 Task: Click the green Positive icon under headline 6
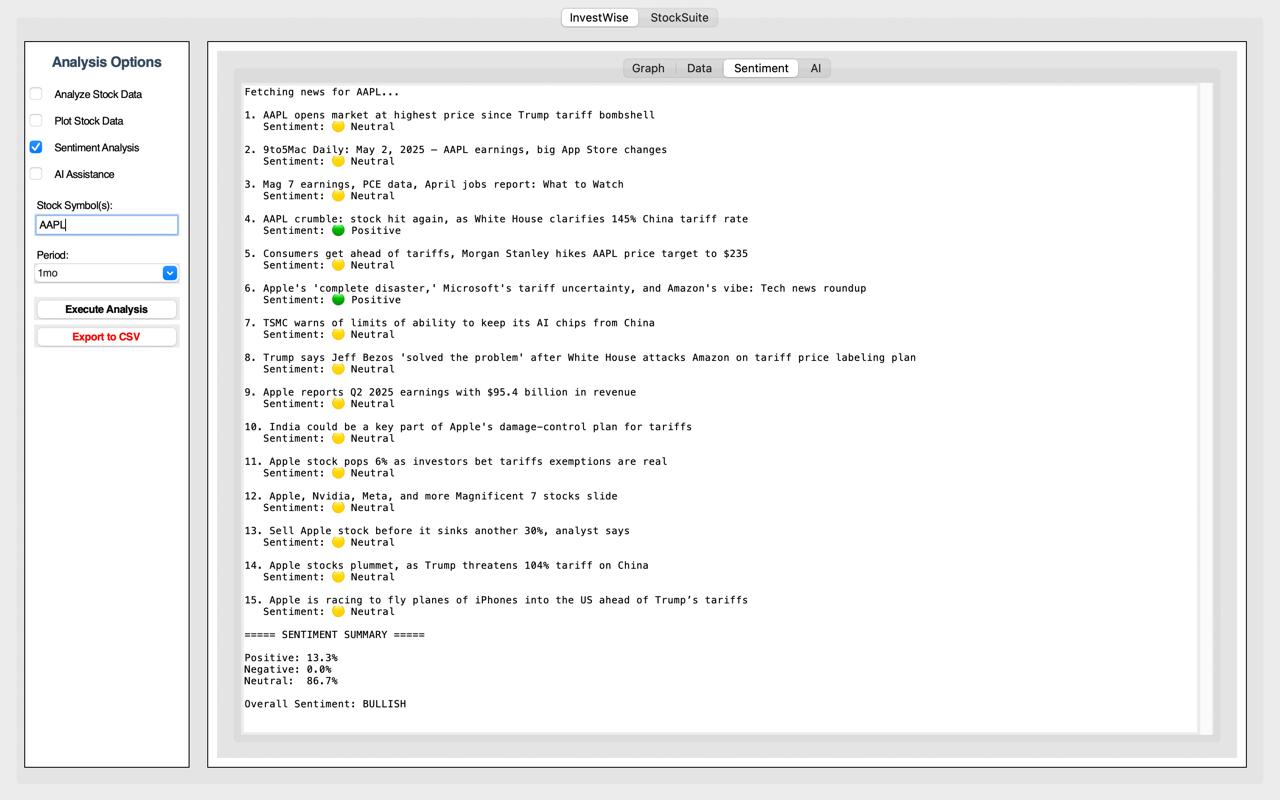tap(338, 300)
